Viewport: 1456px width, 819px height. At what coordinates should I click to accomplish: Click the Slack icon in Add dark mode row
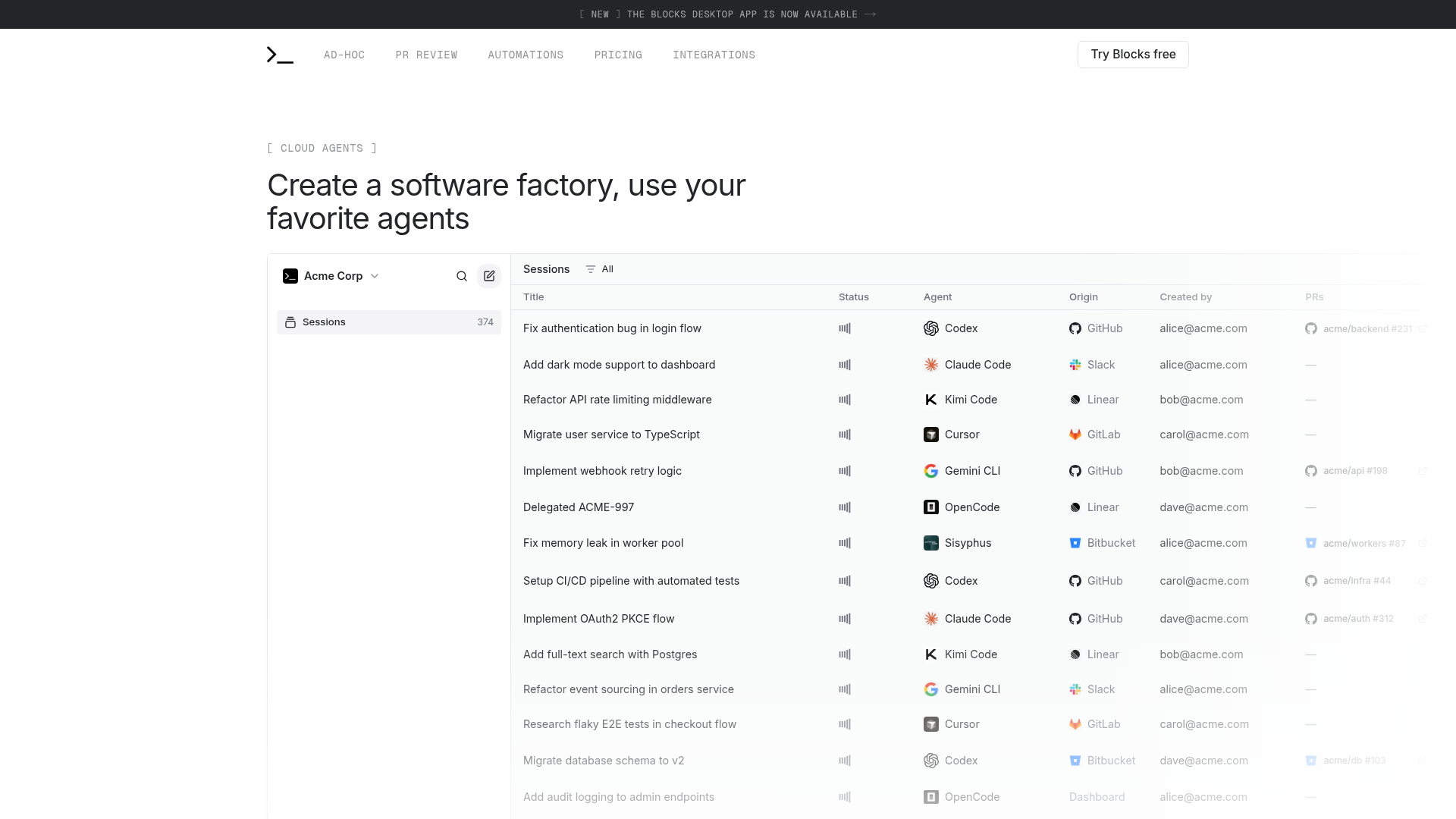click(x=1075, y=365)
